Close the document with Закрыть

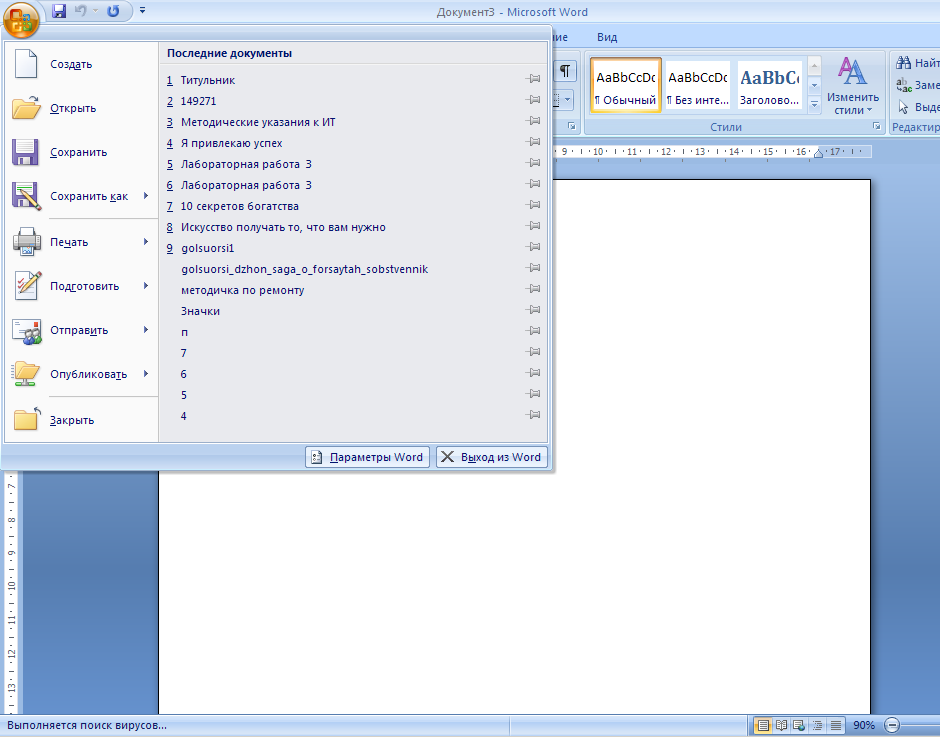(x=26, y=420)
